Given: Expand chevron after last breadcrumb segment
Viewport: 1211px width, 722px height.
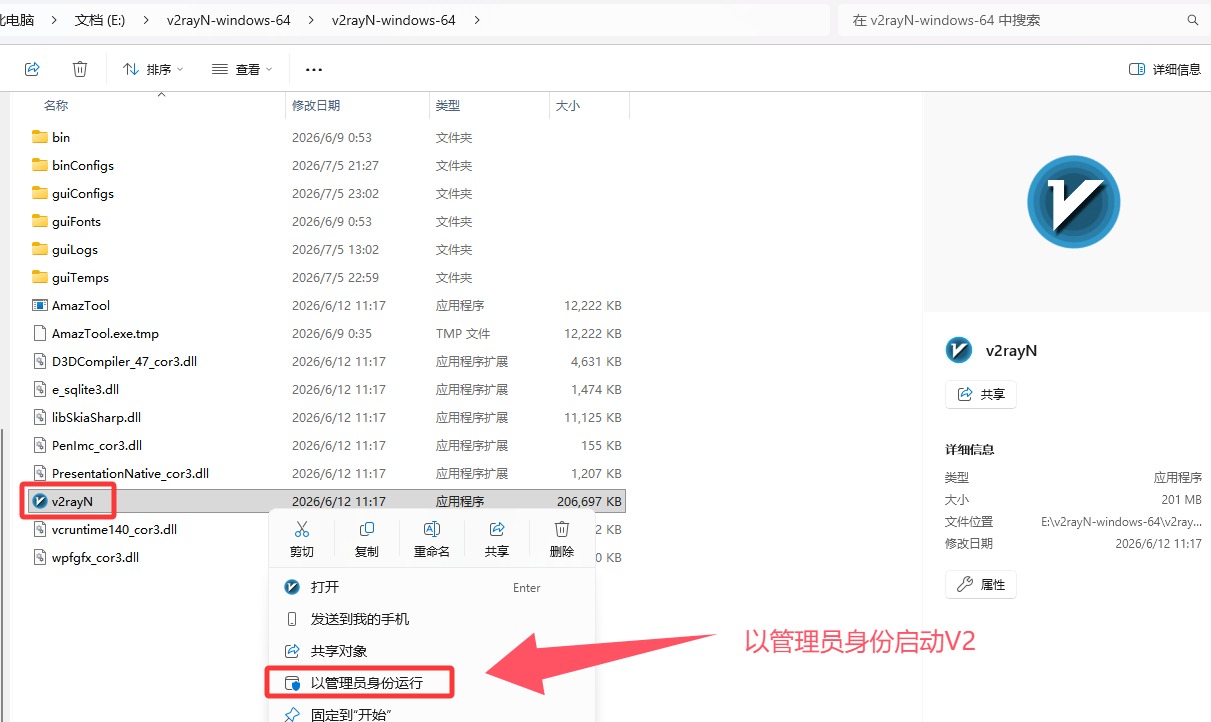Looking at the screenshot, I should pyautogui.click(x=477, y=20).
